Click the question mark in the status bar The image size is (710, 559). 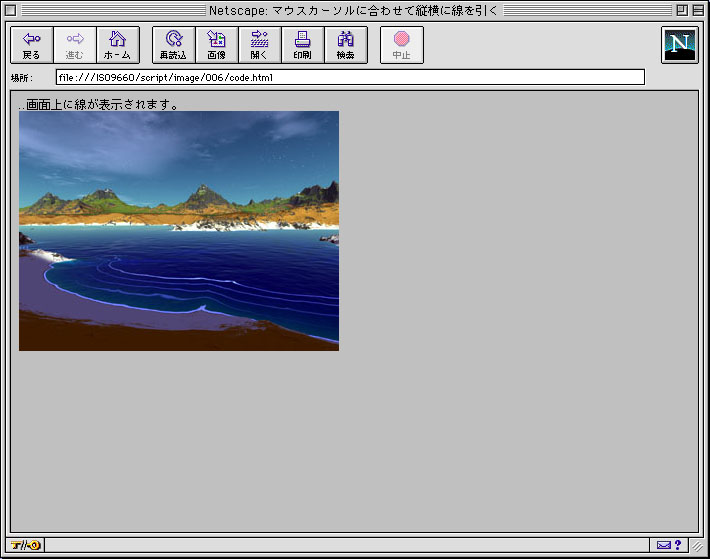pos(678,545)
